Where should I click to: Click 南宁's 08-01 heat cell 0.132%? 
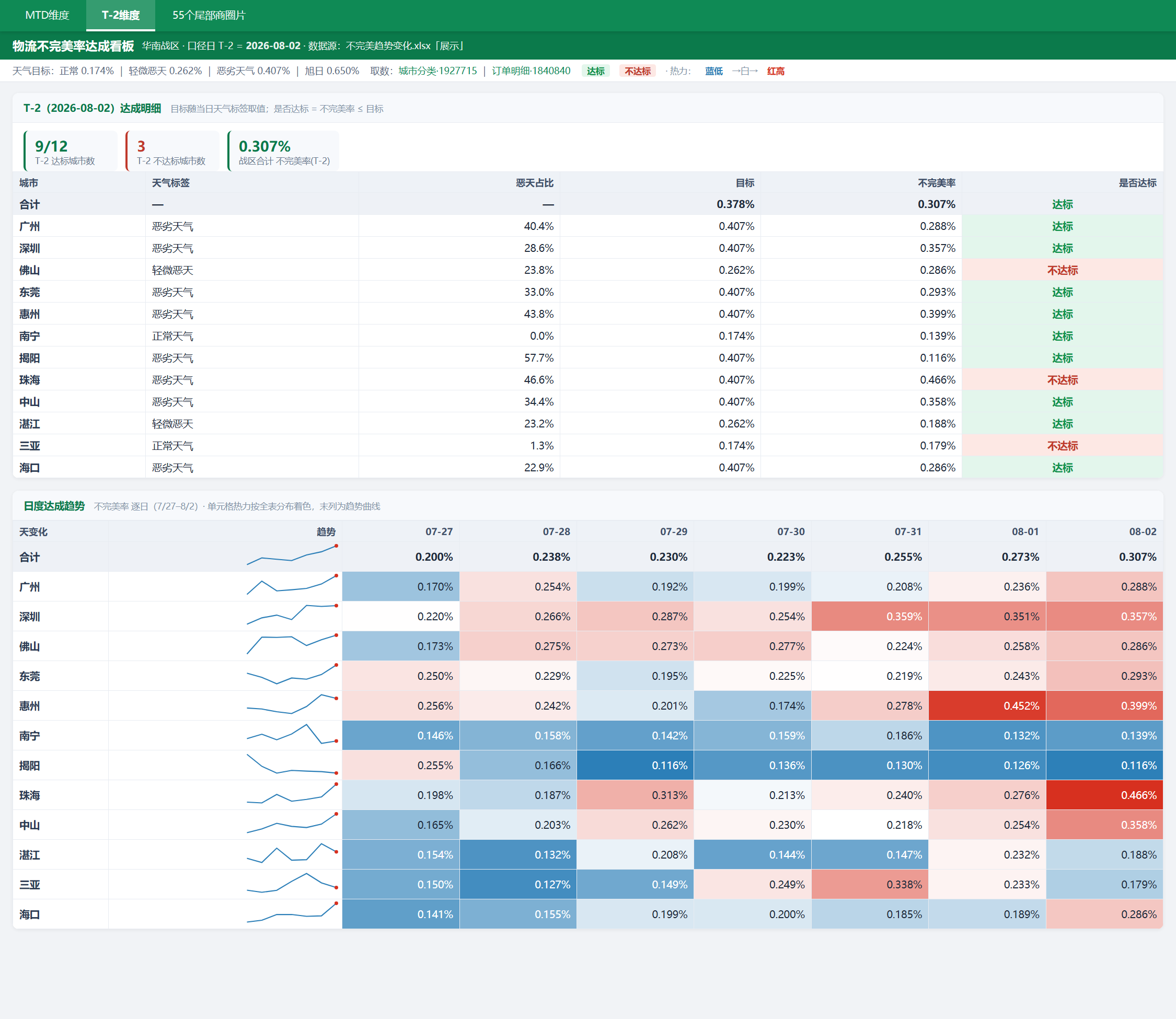pyautogui.click(x=987, y=735)
